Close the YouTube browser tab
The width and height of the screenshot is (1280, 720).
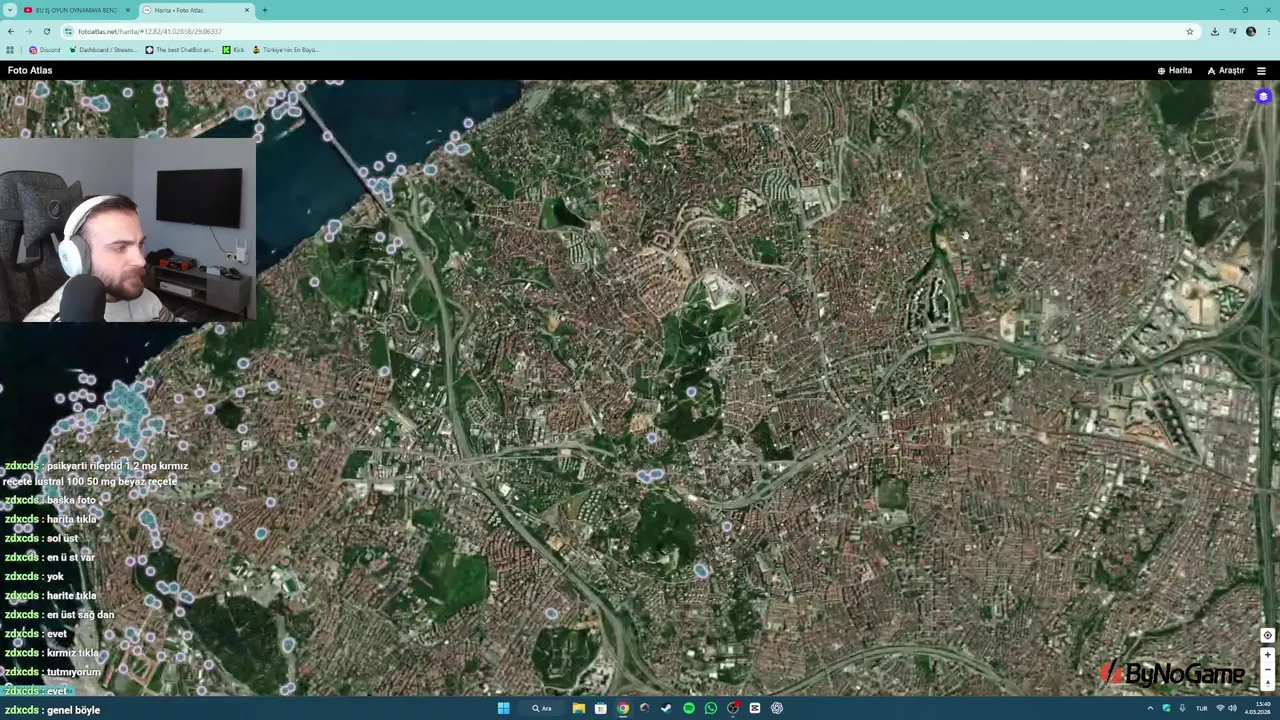click(x=128, y=10)
